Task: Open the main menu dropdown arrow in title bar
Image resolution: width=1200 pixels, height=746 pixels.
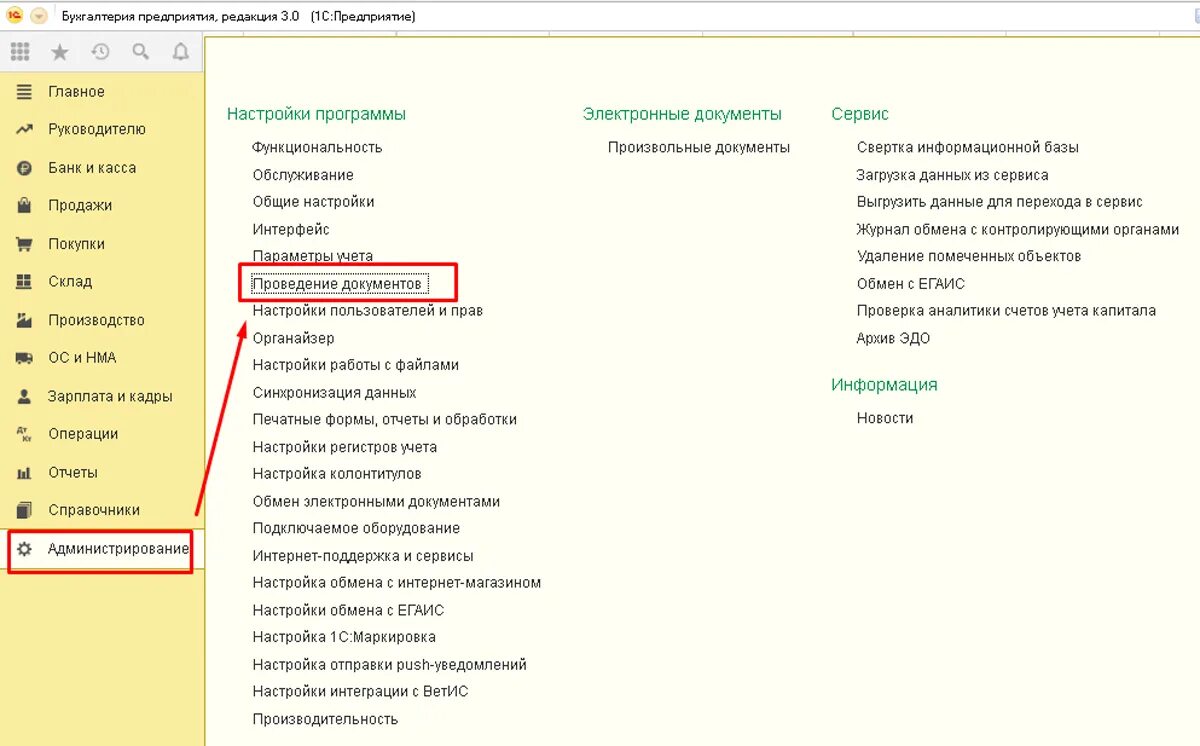Action: coord(39,16)
